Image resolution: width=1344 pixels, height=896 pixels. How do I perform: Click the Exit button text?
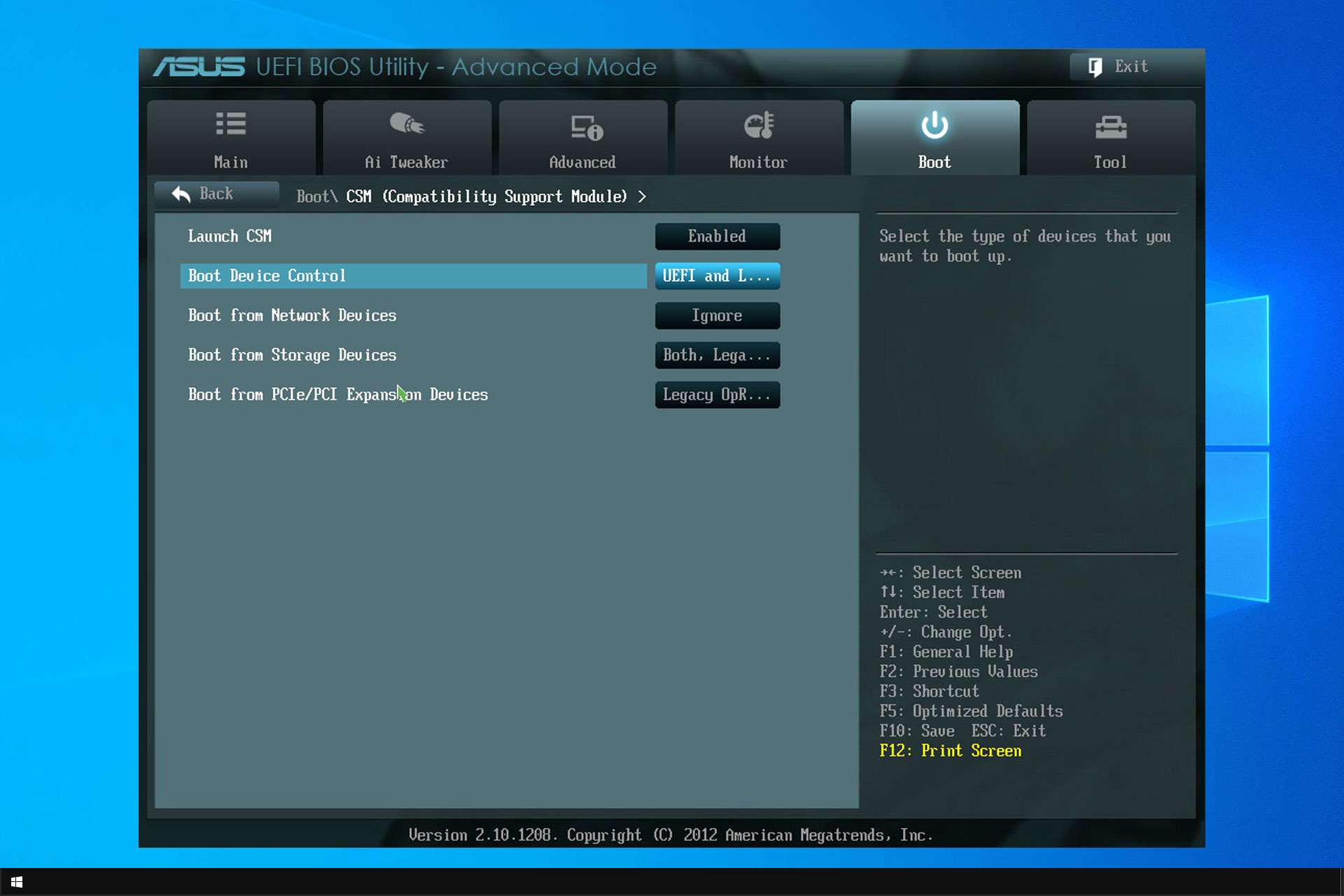pyautogui.click(x=1131, y=66)
